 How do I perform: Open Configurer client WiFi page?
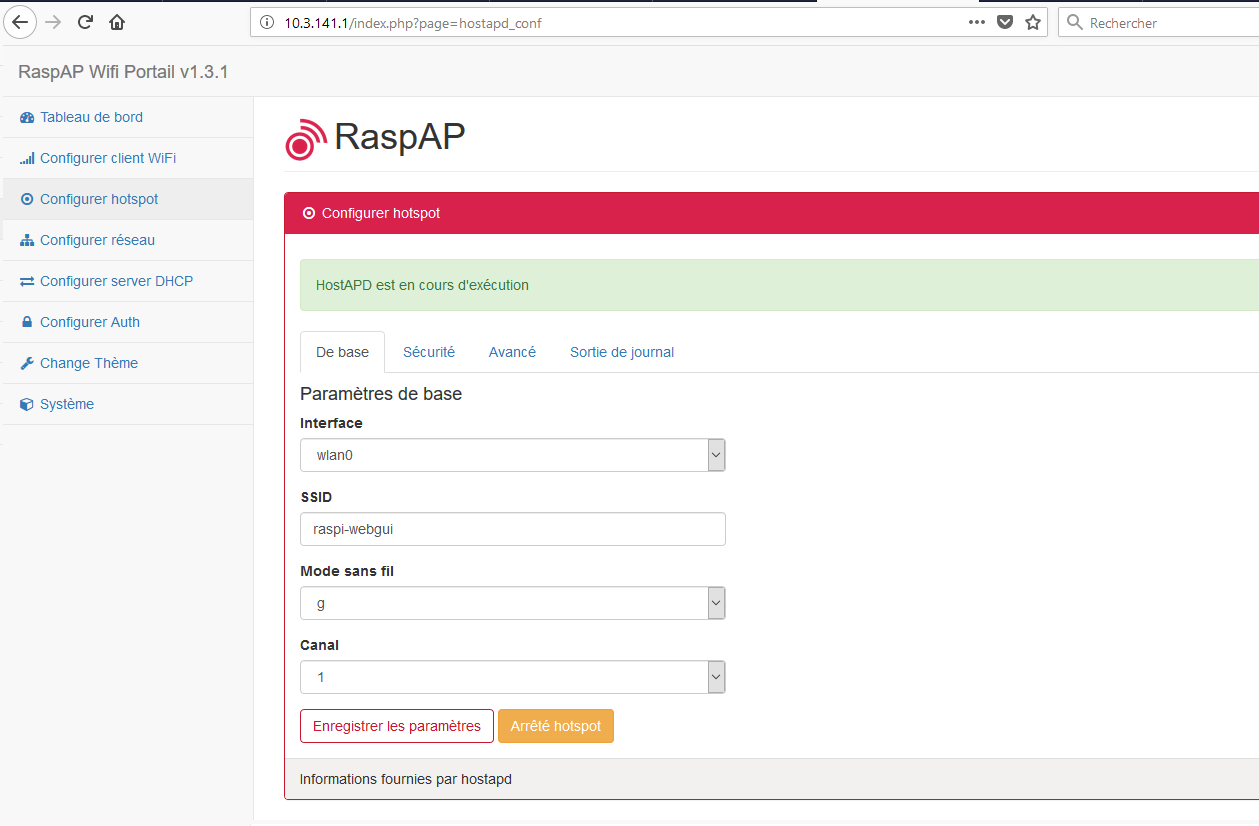(x=108, y=158)
